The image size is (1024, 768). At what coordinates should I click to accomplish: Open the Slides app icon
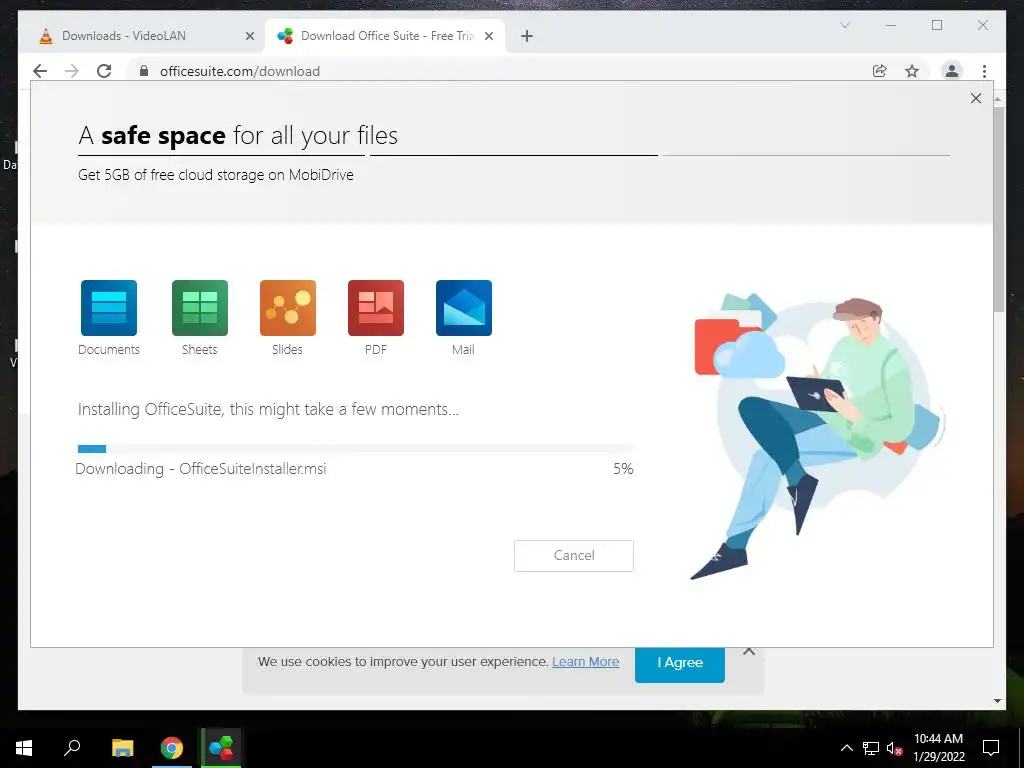(288, 308)
